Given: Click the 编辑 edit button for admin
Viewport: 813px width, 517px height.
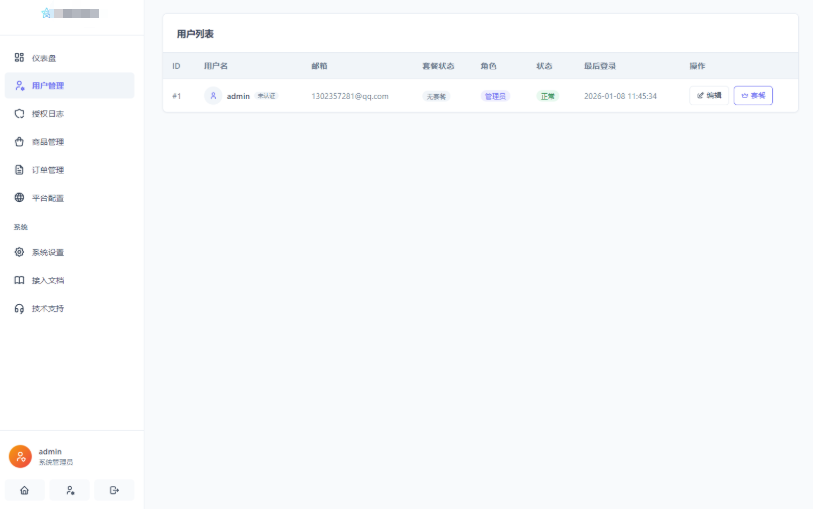Looking at the screenshot, I should coord(709,95).
